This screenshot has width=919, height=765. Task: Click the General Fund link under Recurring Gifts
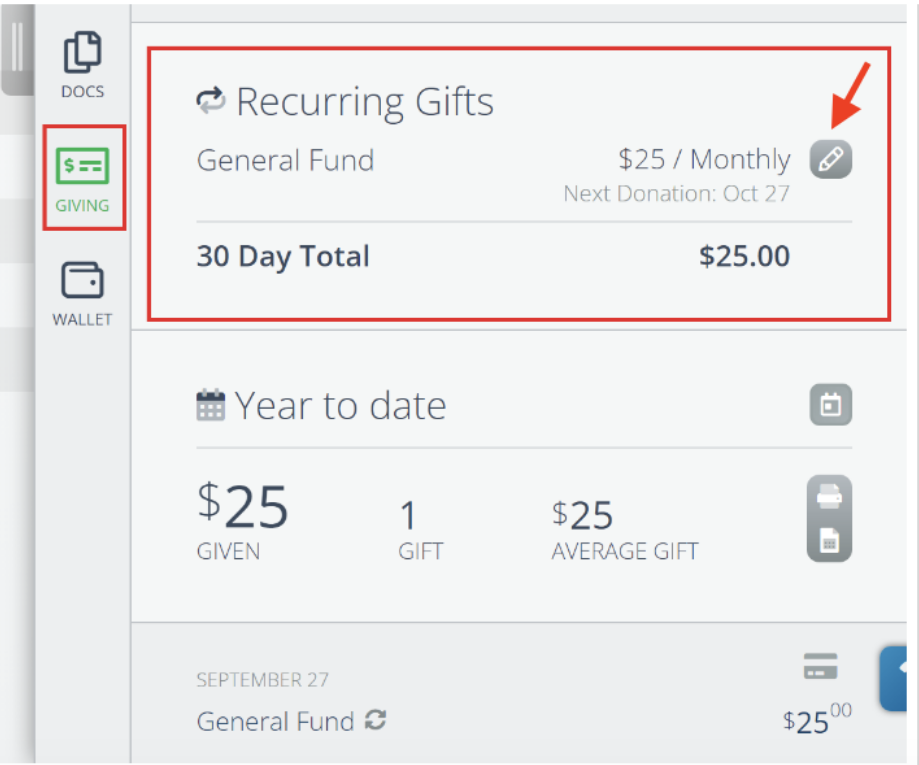point(285,160)
